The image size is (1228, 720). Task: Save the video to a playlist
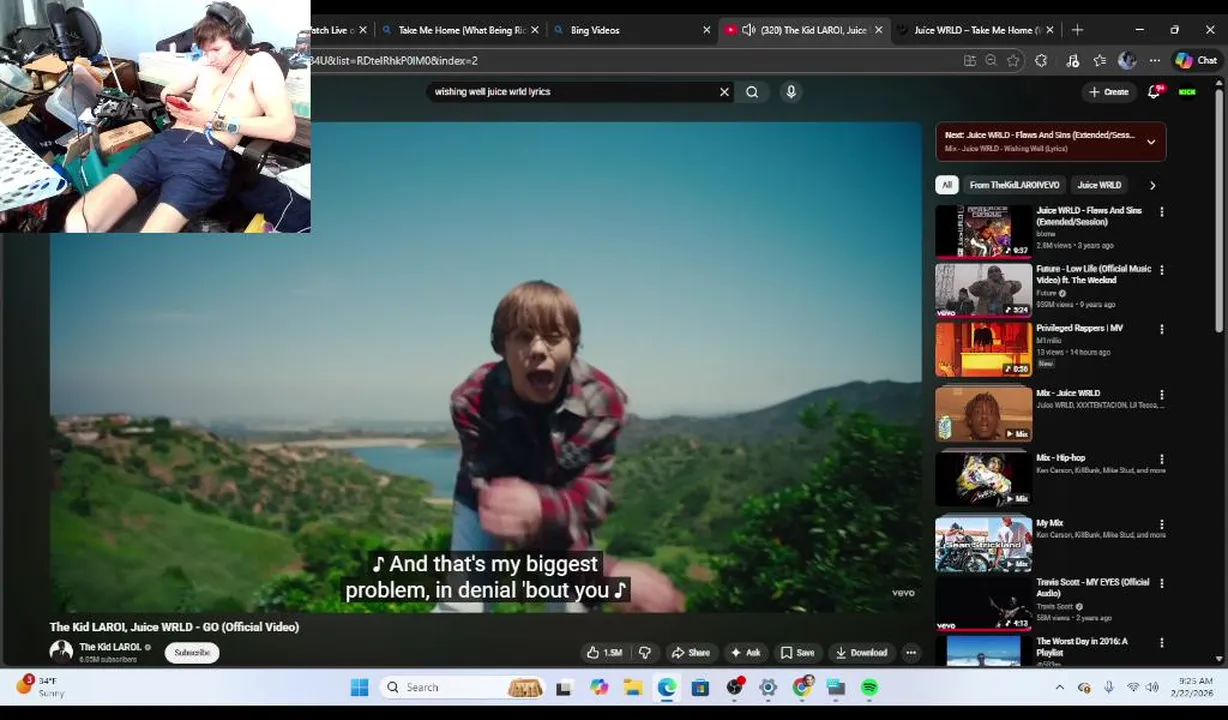(x=797, y=653)
